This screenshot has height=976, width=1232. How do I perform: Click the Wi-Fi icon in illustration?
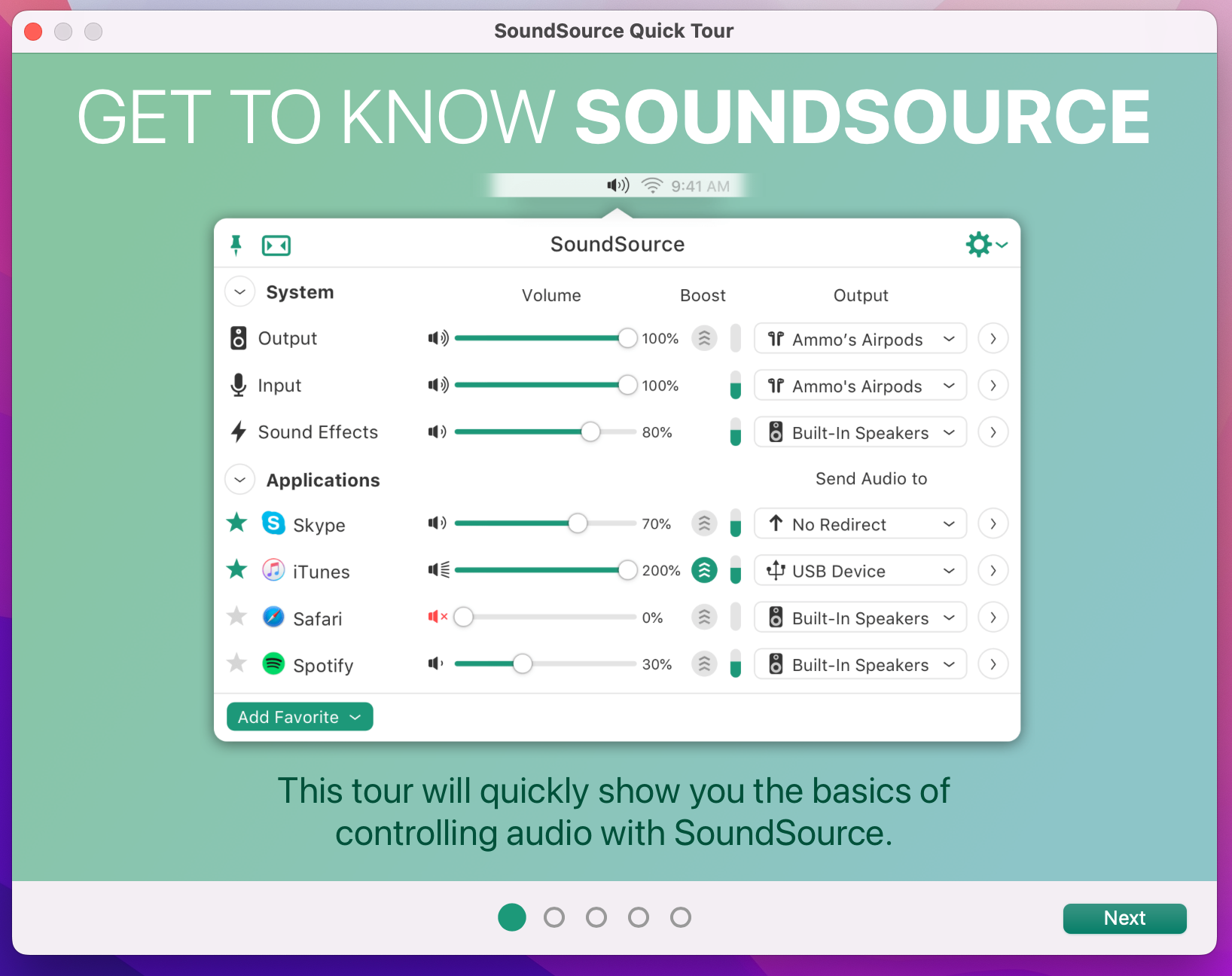(652, 185)
